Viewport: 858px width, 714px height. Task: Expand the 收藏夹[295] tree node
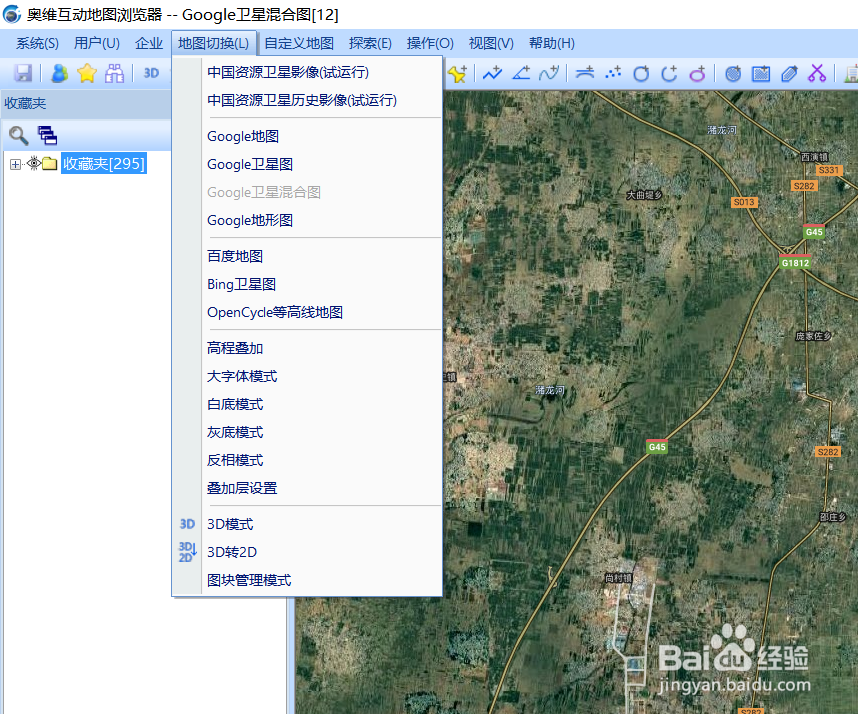pyautogui.click(x=15, y=164)
